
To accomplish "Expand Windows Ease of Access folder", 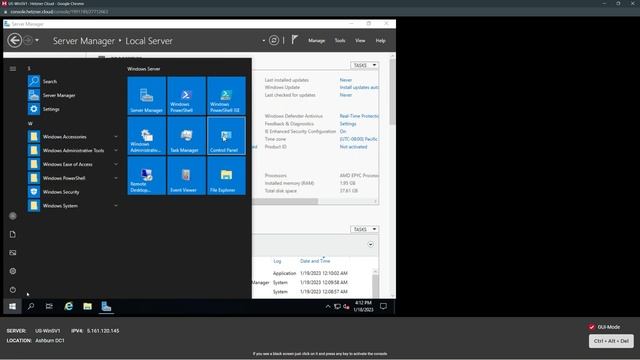I will click(x=73, y=164).
